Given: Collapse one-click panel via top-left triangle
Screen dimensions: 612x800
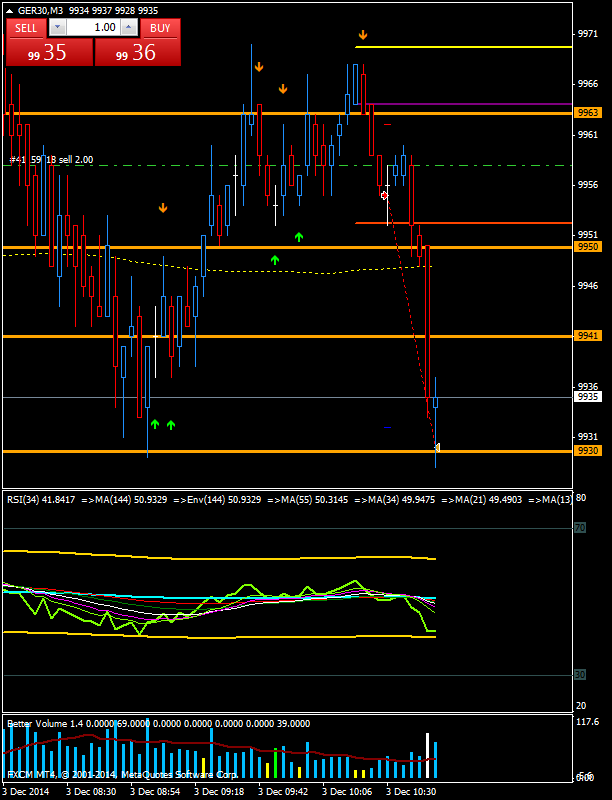Looking at the screenshot, I should coord(9,9).
